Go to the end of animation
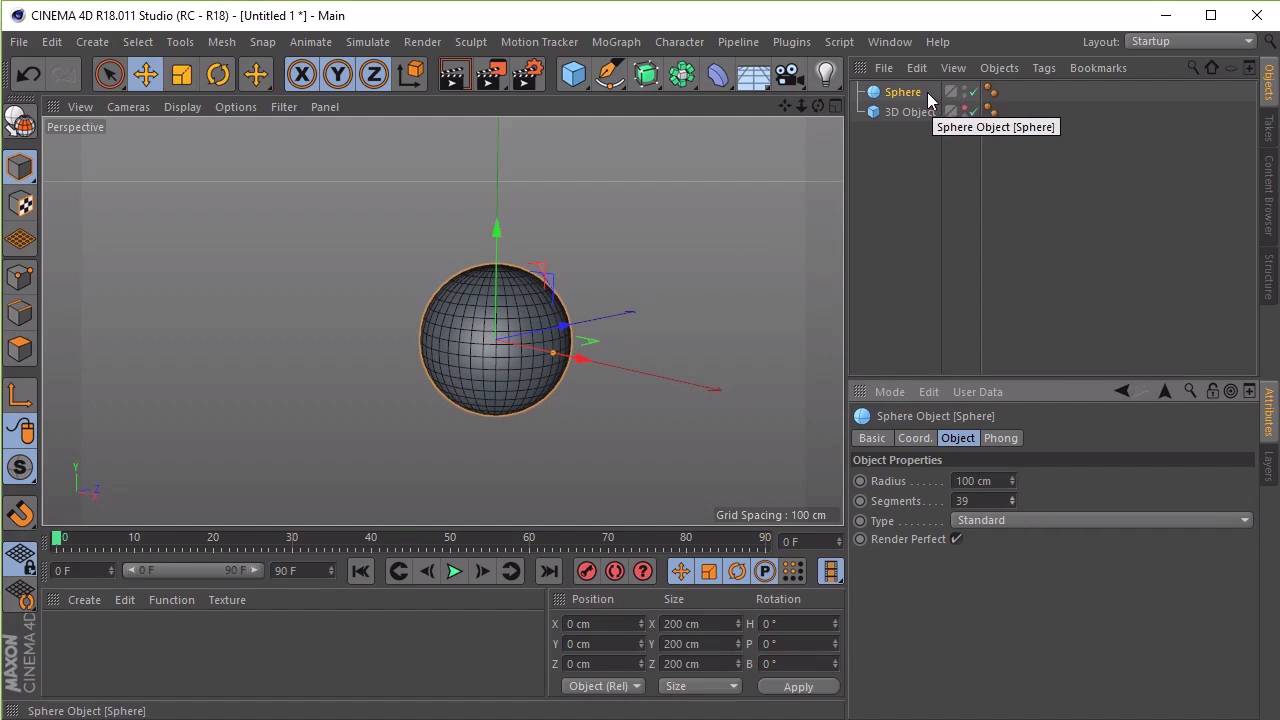 coord(548,571)
